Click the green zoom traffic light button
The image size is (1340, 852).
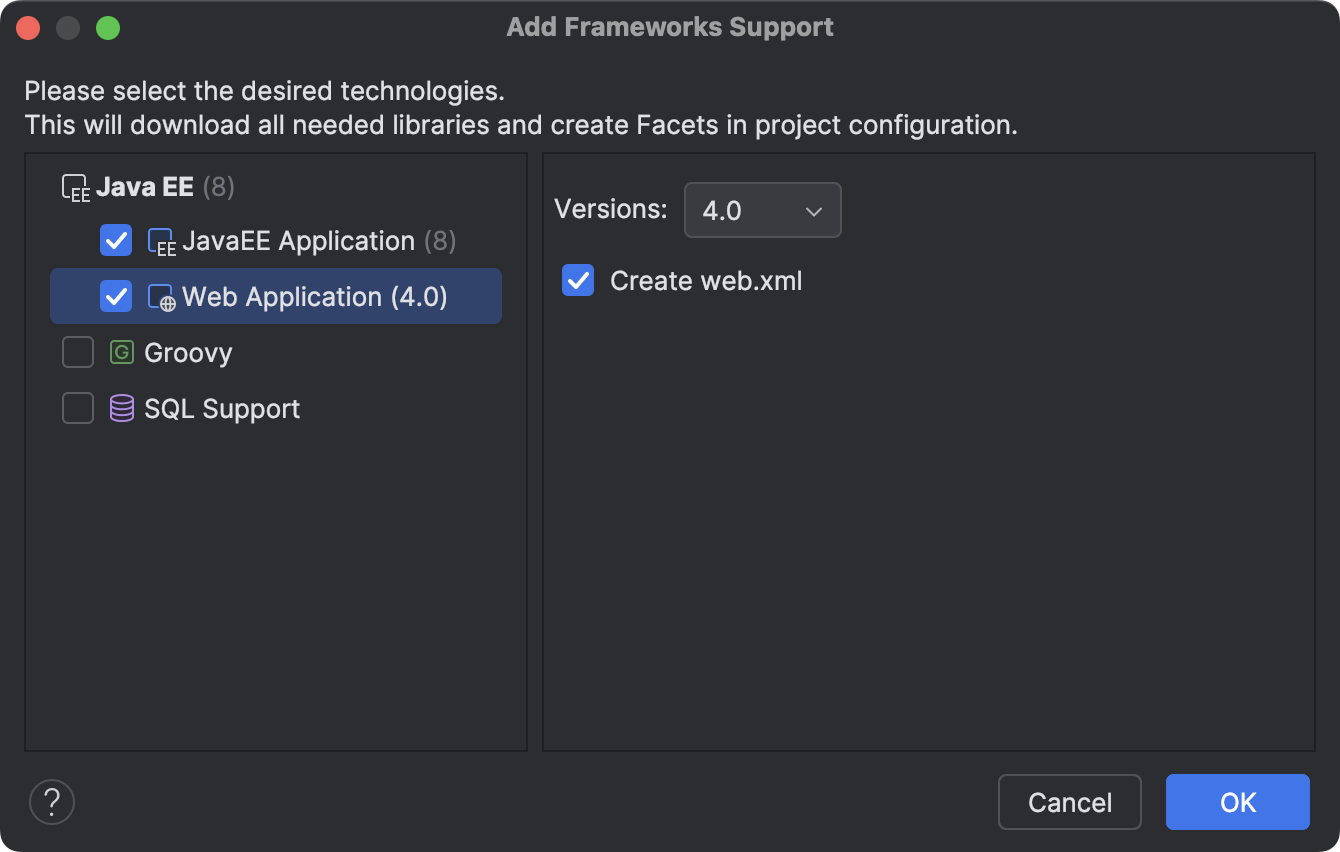[x=108, y=27]
